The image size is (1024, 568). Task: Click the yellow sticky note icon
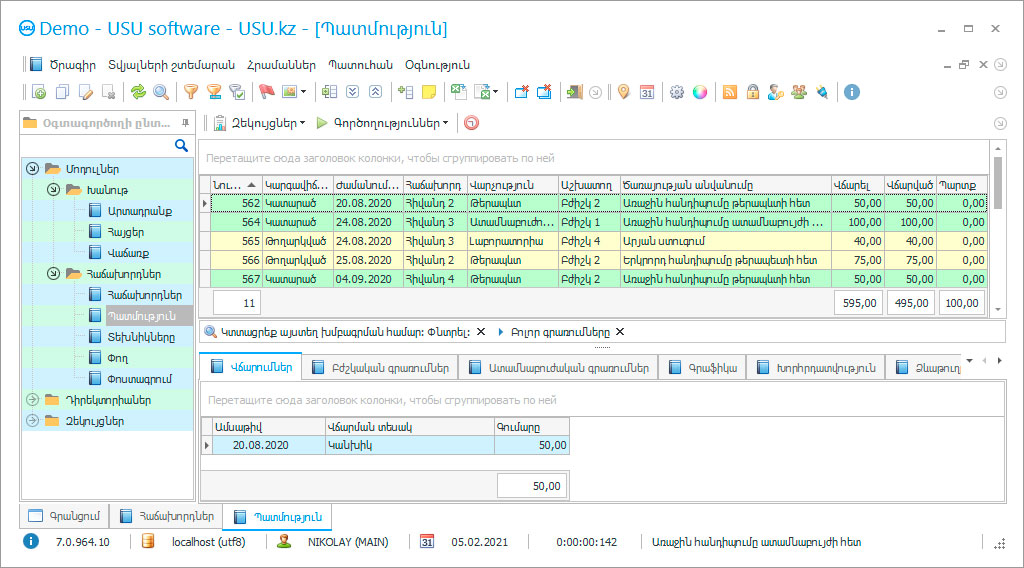click(x=429, y=92)
